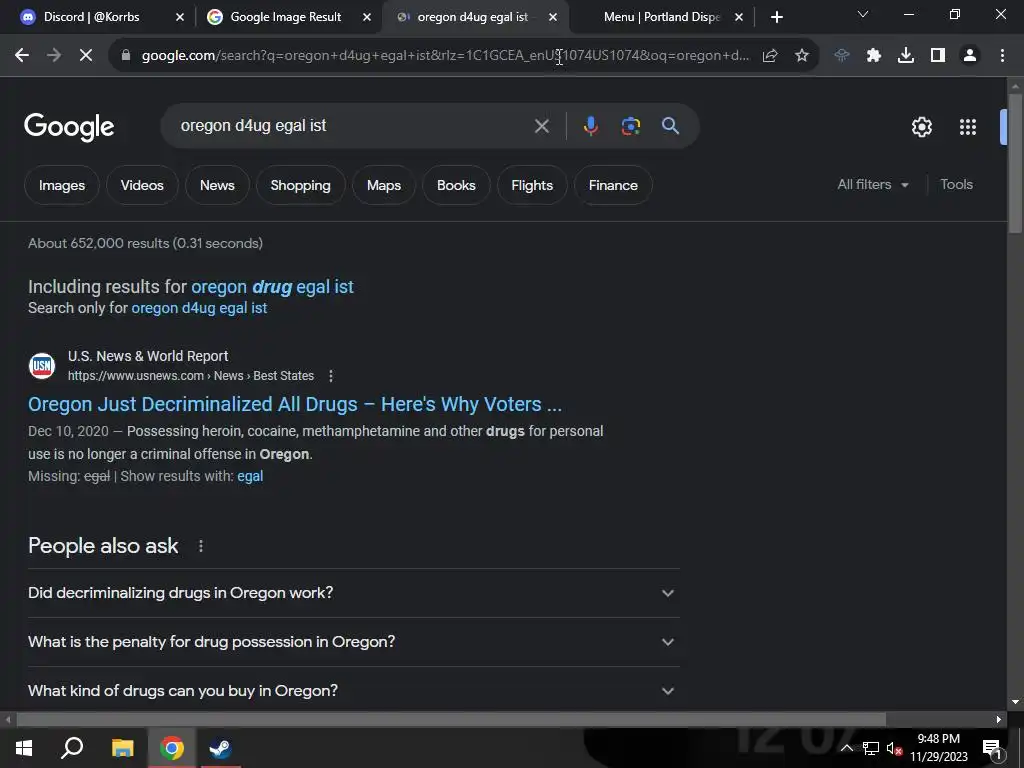Click the forward navigation arrow
Screen dimensions: 1024x768
click(x=54, y=56)
